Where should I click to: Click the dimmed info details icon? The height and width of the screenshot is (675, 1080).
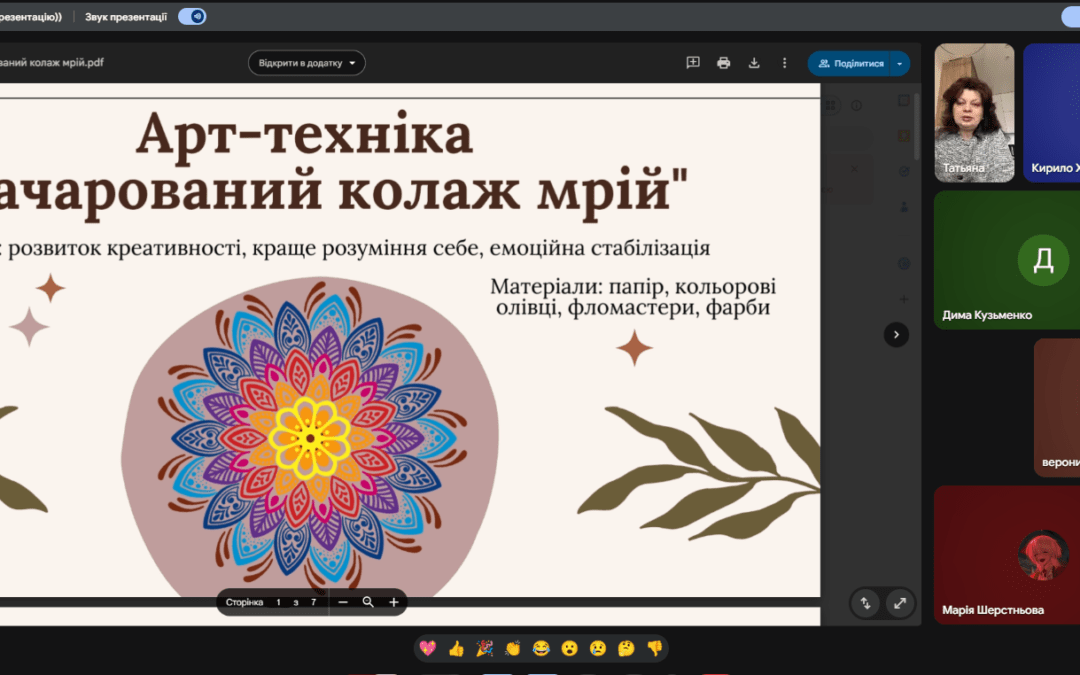click(x=856, y=105)
